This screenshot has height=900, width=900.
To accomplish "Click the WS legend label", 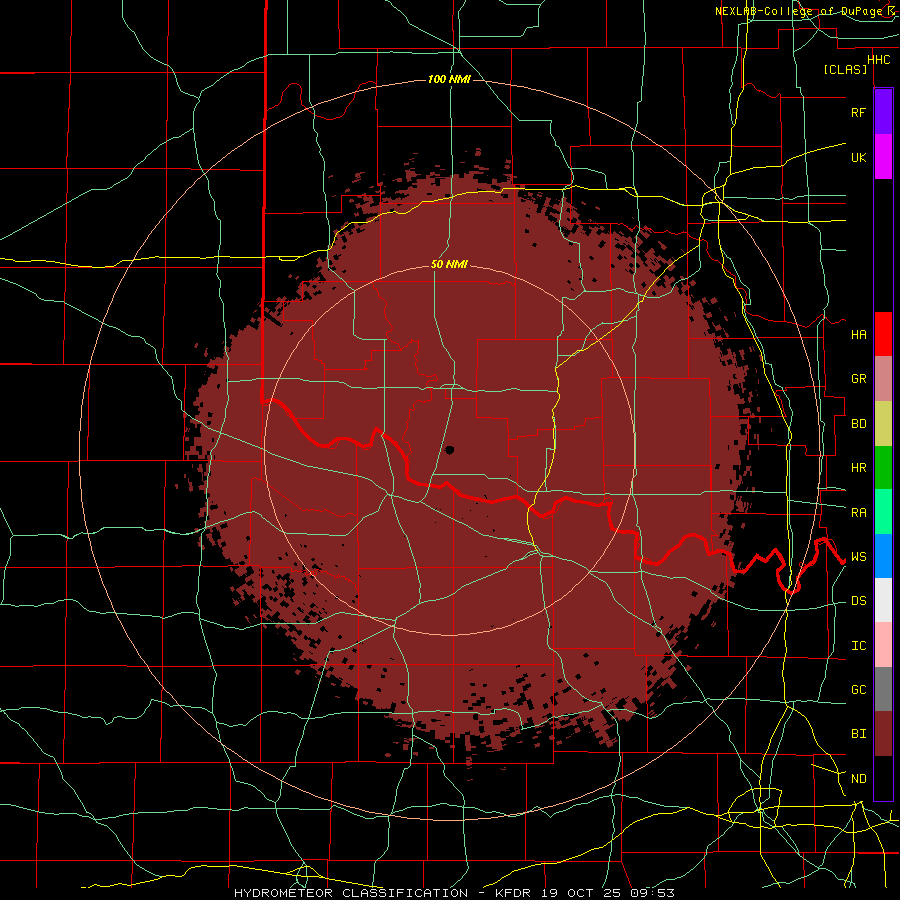I will click(858, 557).
